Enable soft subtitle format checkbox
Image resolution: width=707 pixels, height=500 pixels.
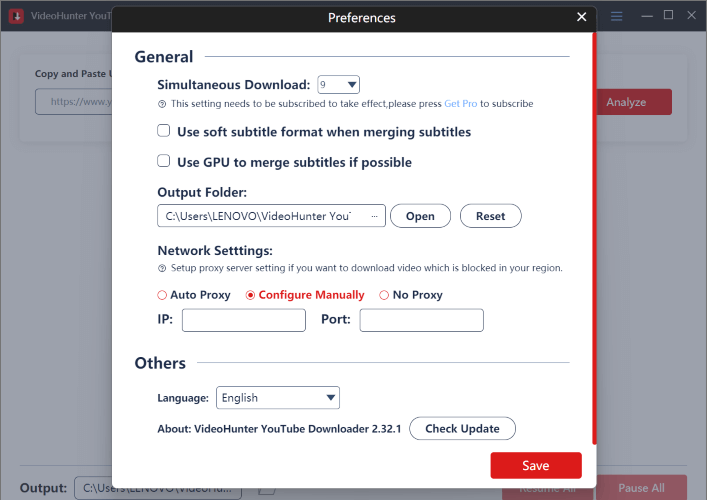tap(164, 131)
